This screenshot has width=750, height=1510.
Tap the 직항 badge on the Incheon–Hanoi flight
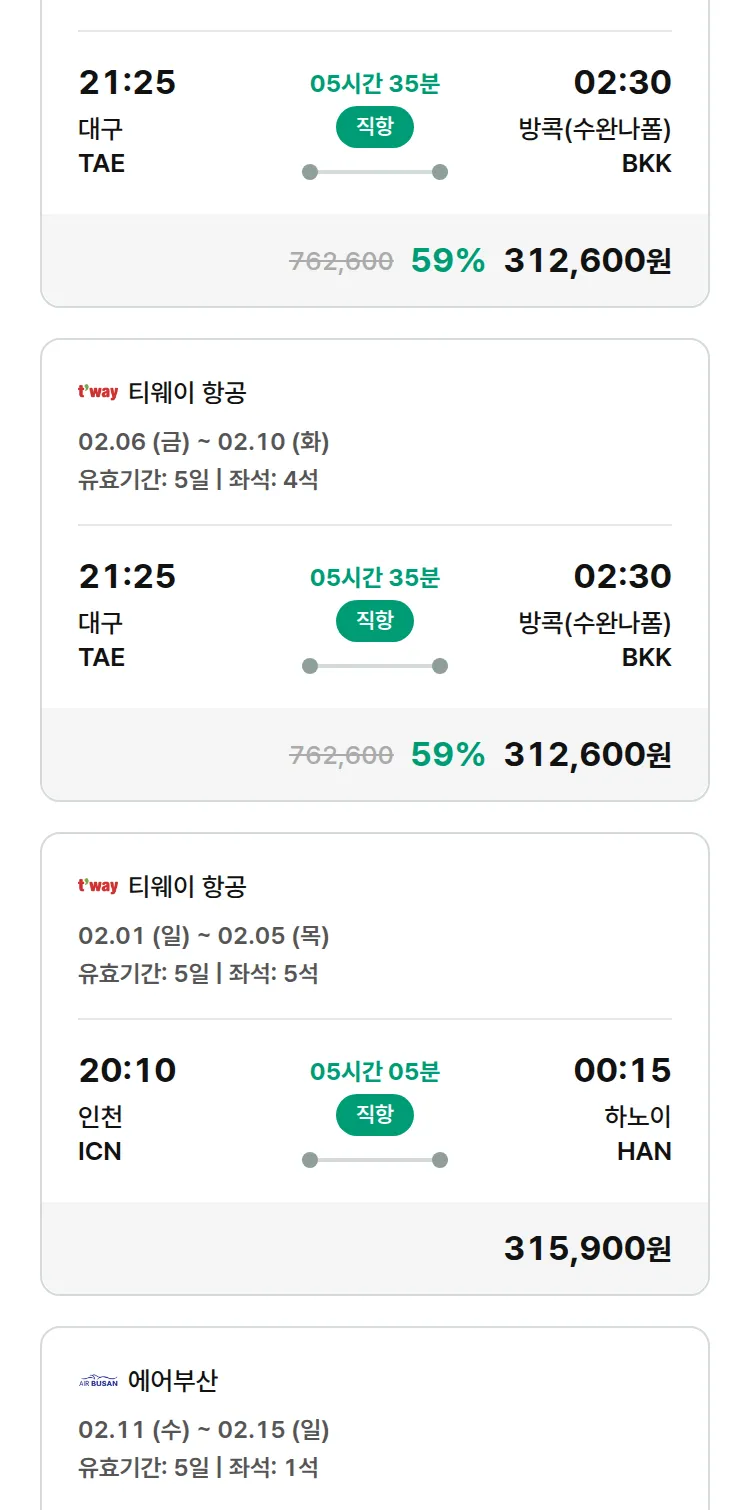coord(375,1115)
